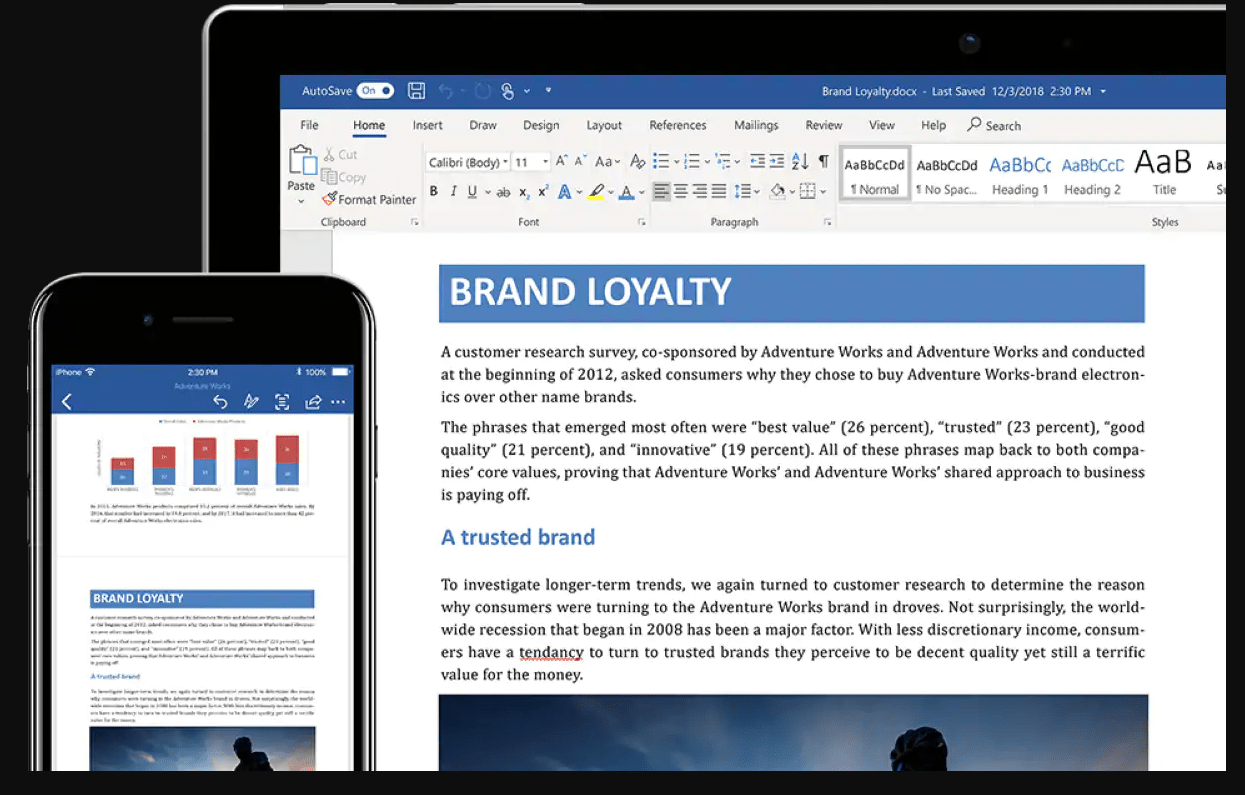Apply the blue Font Color

pyautogui.click(x=627, y=192)
